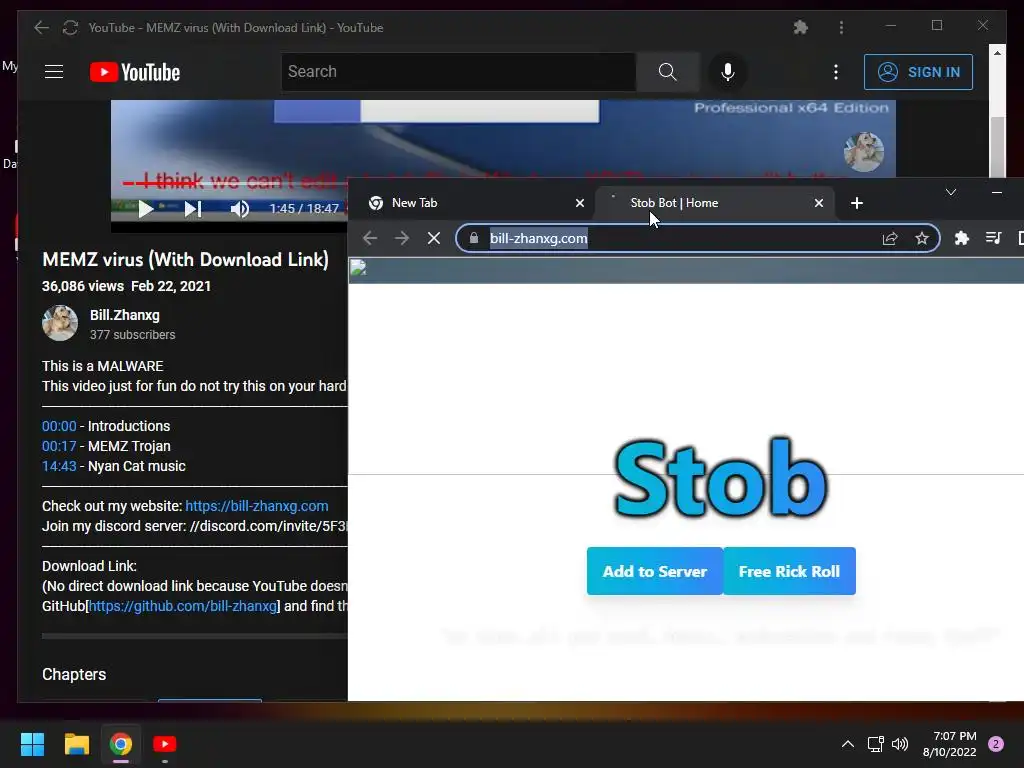
Task: Skip to next video
Action: (193, 209)
